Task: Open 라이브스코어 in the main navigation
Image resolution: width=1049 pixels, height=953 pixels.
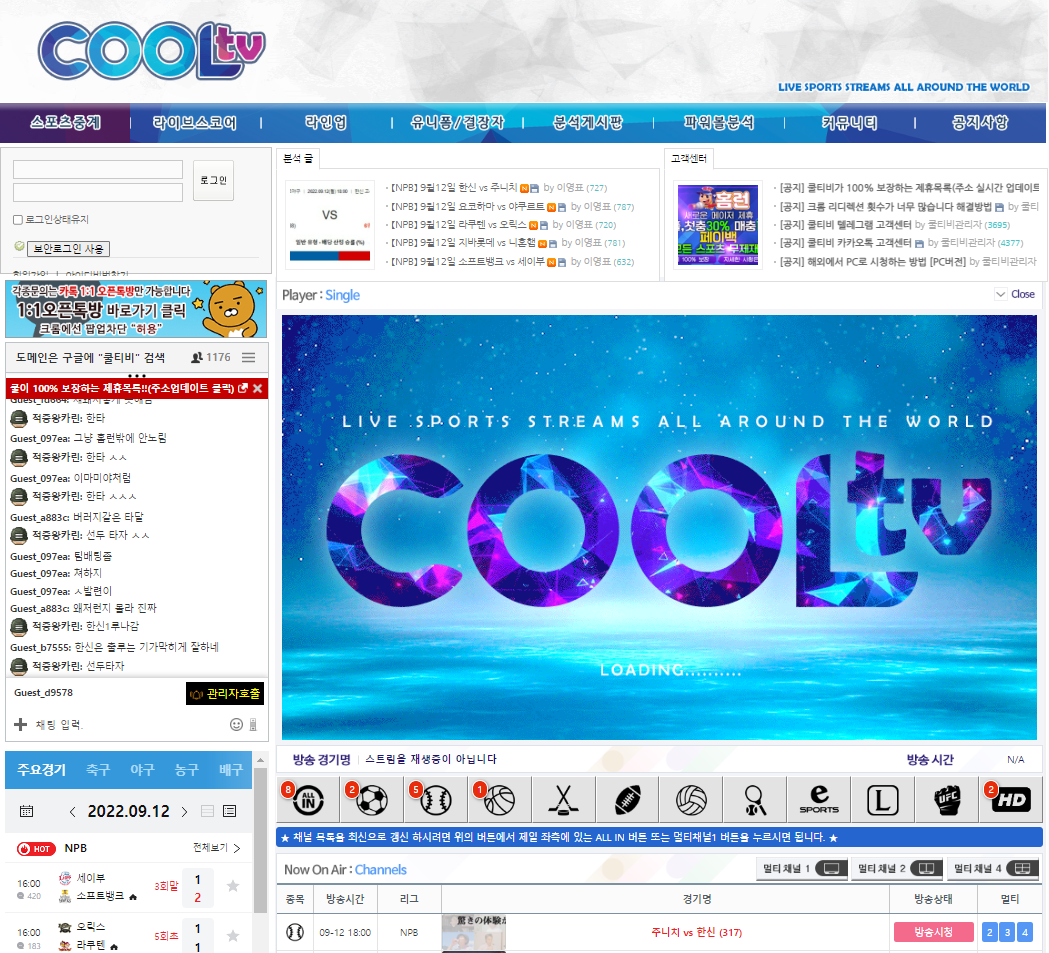Action: [195, 123]
